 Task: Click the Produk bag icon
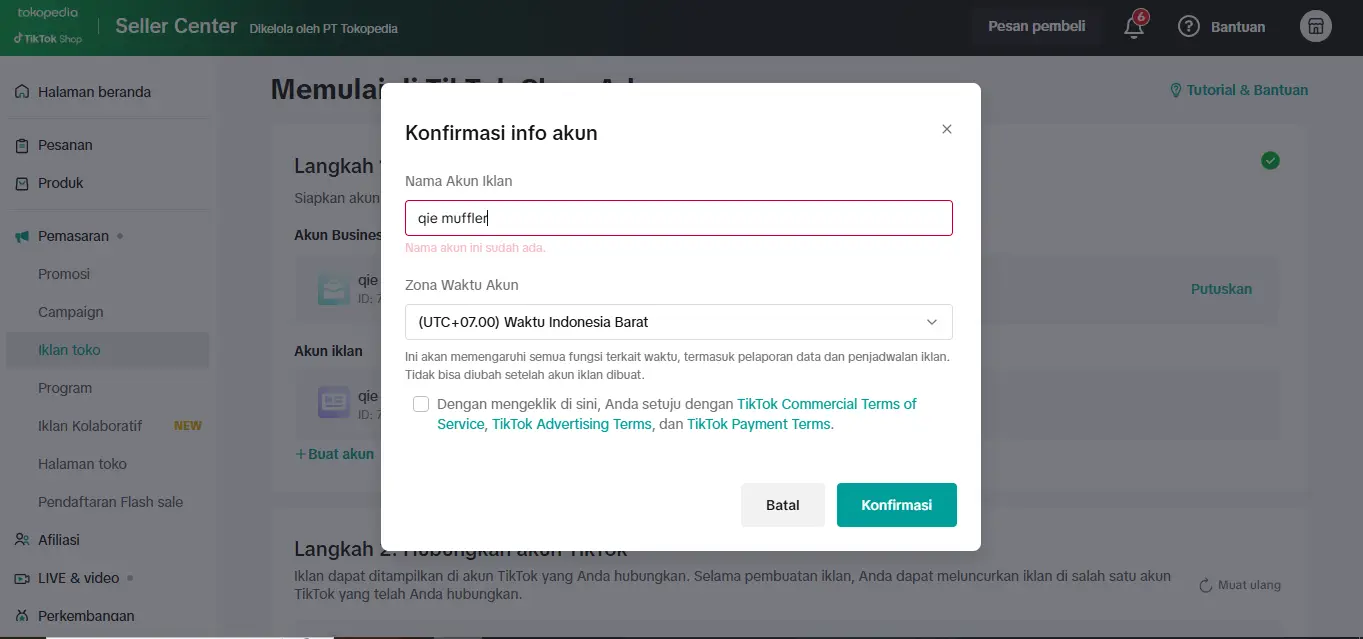coord(22,184)
